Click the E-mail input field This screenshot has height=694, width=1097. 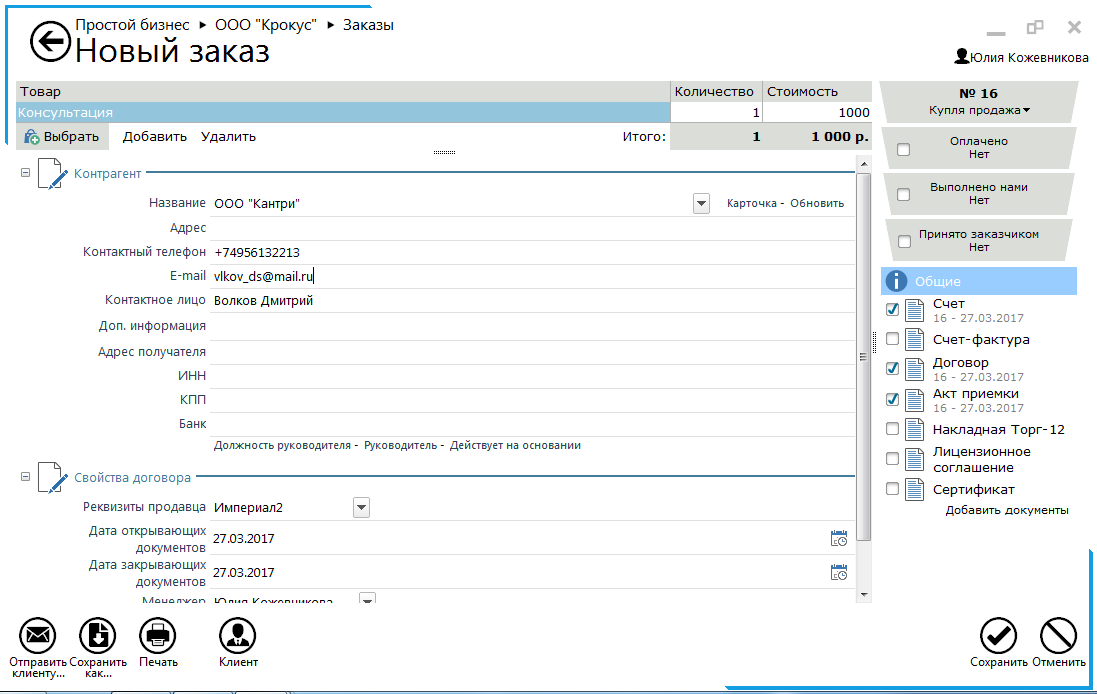click(532, 276)
